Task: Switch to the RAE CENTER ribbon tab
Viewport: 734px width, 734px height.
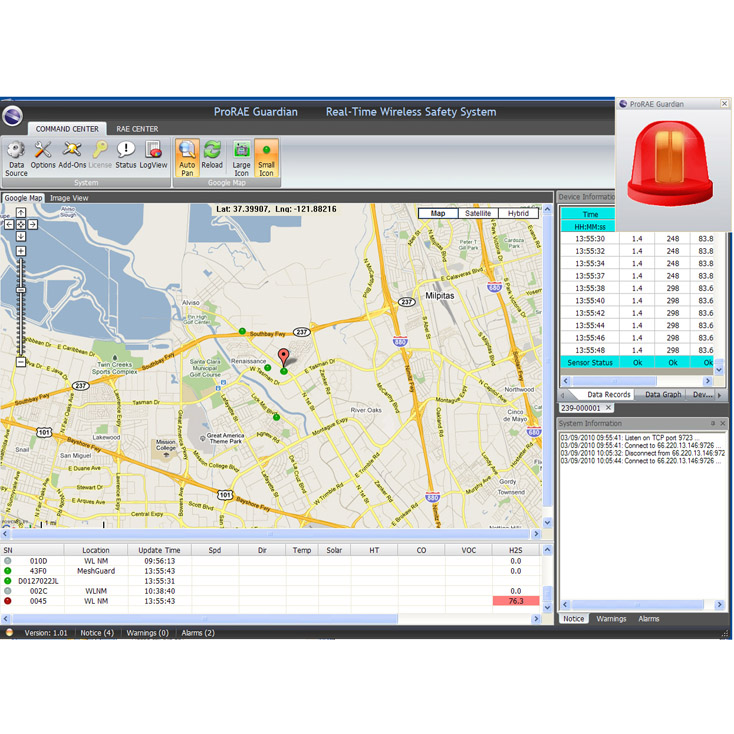Action: coord(137,129)
